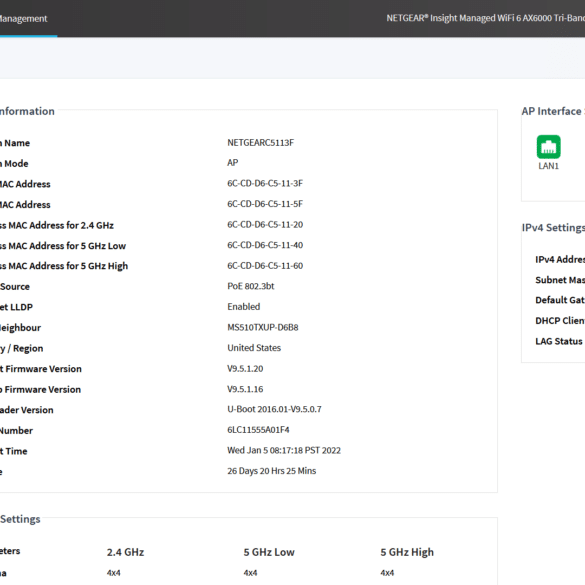Click the United States region value
Image resolution: width=585 pixels, height=585 pixels.
[254, 348]
